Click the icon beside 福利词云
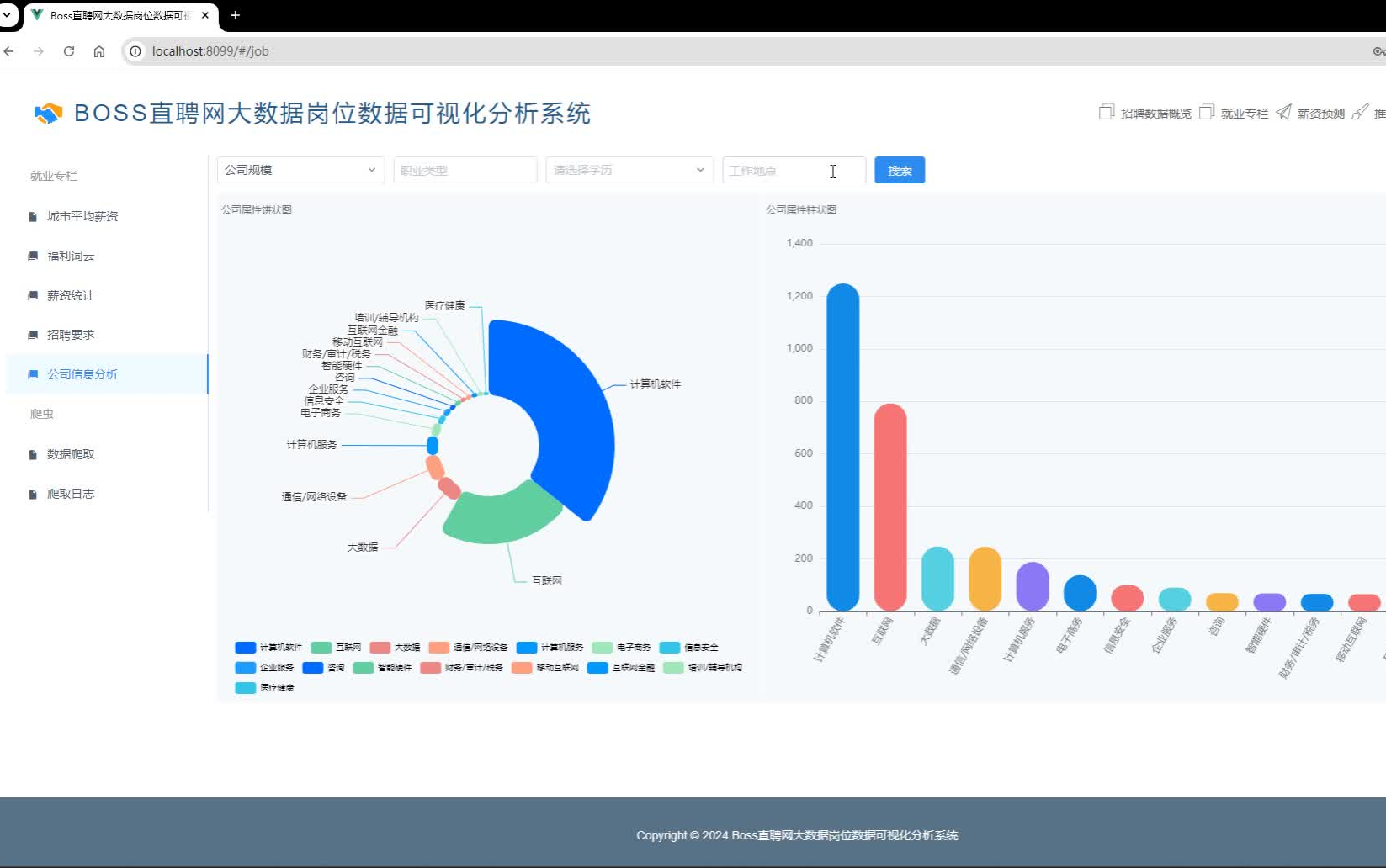 click(33, 256)
